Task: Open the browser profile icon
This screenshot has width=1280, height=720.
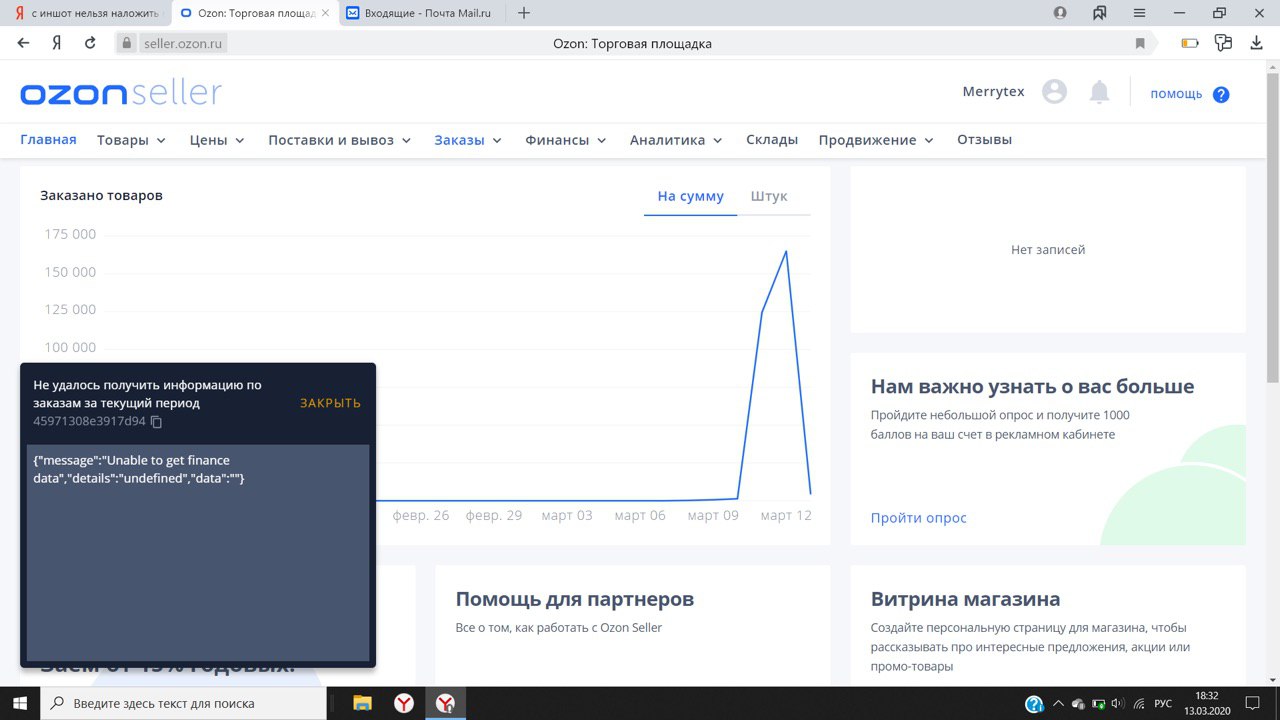Action: [x=1060, y=13]
